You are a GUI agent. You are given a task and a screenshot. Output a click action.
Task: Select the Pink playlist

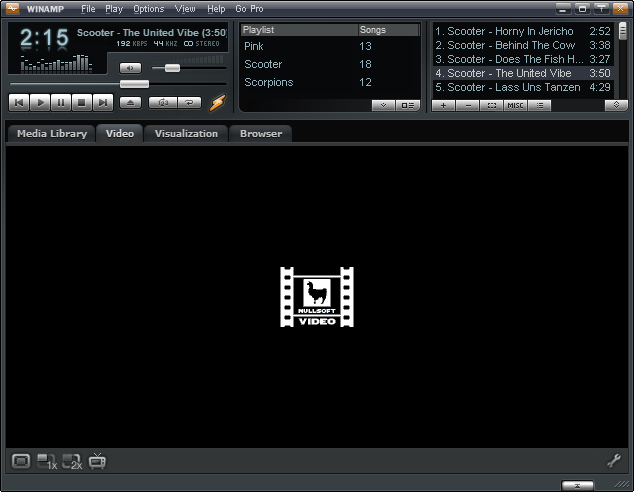[330, 46]
